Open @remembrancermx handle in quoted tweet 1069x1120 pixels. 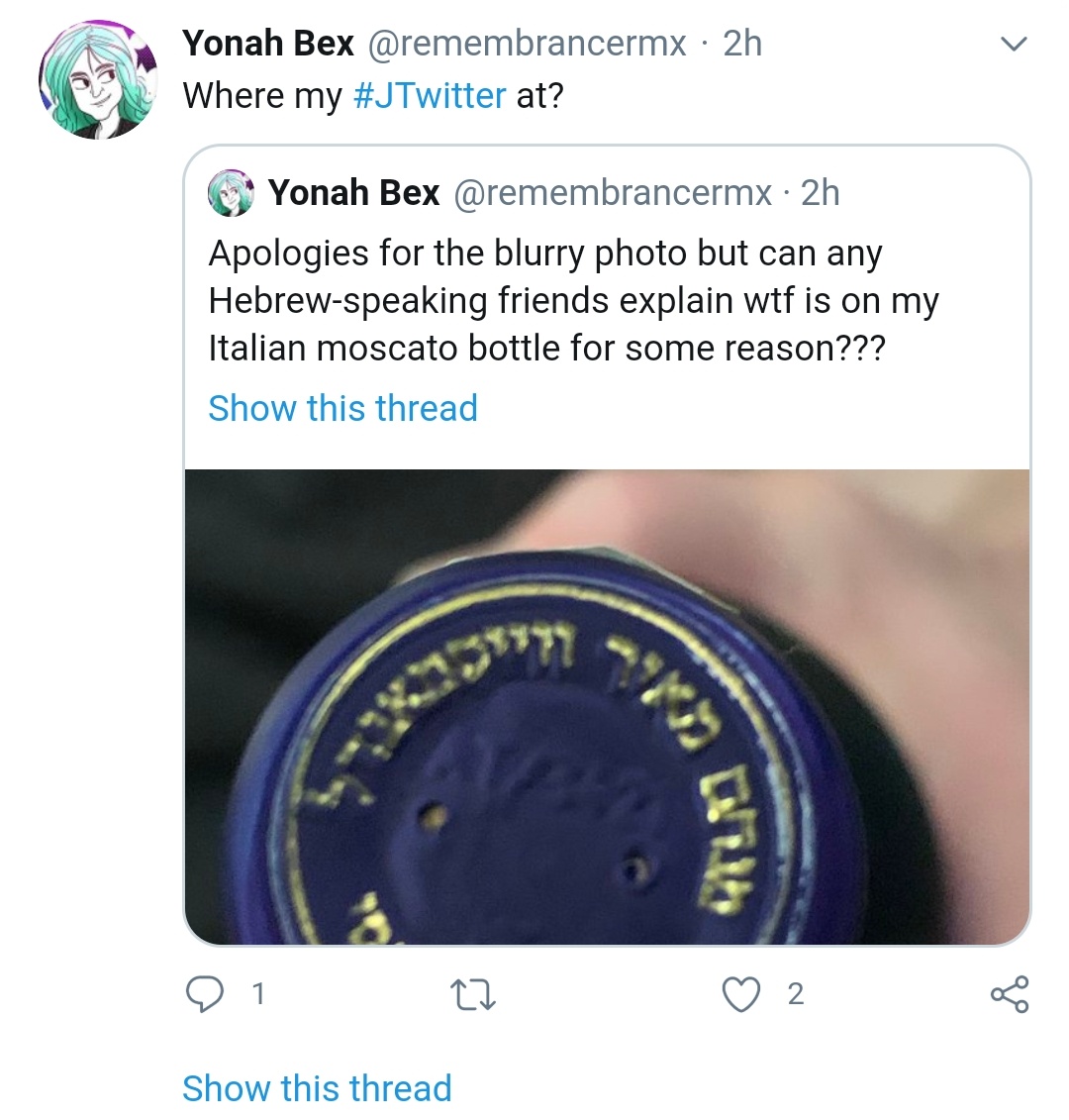pos(613,193)
